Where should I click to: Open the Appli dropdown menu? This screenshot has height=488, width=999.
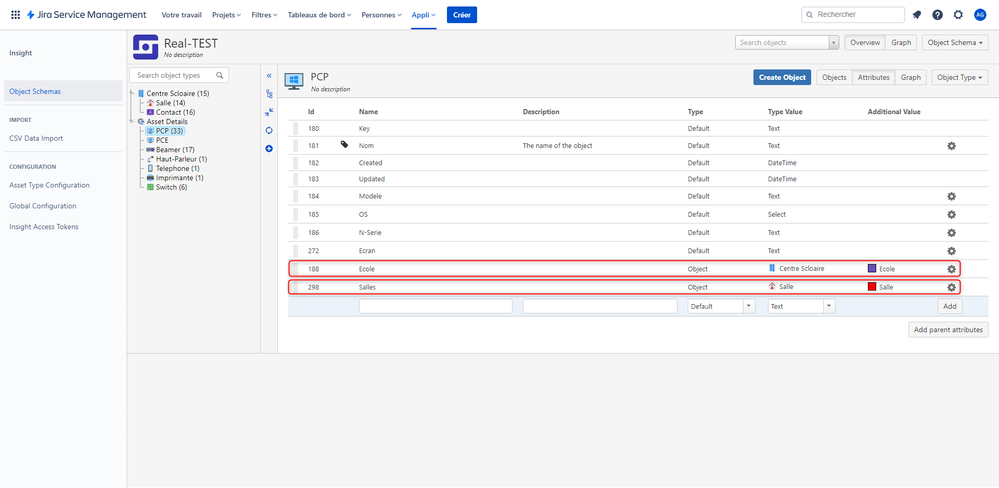[424, 15]
